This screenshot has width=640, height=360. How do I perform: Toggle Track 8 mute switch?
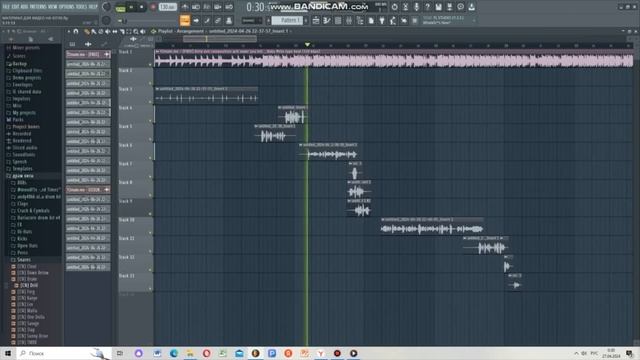150,196
